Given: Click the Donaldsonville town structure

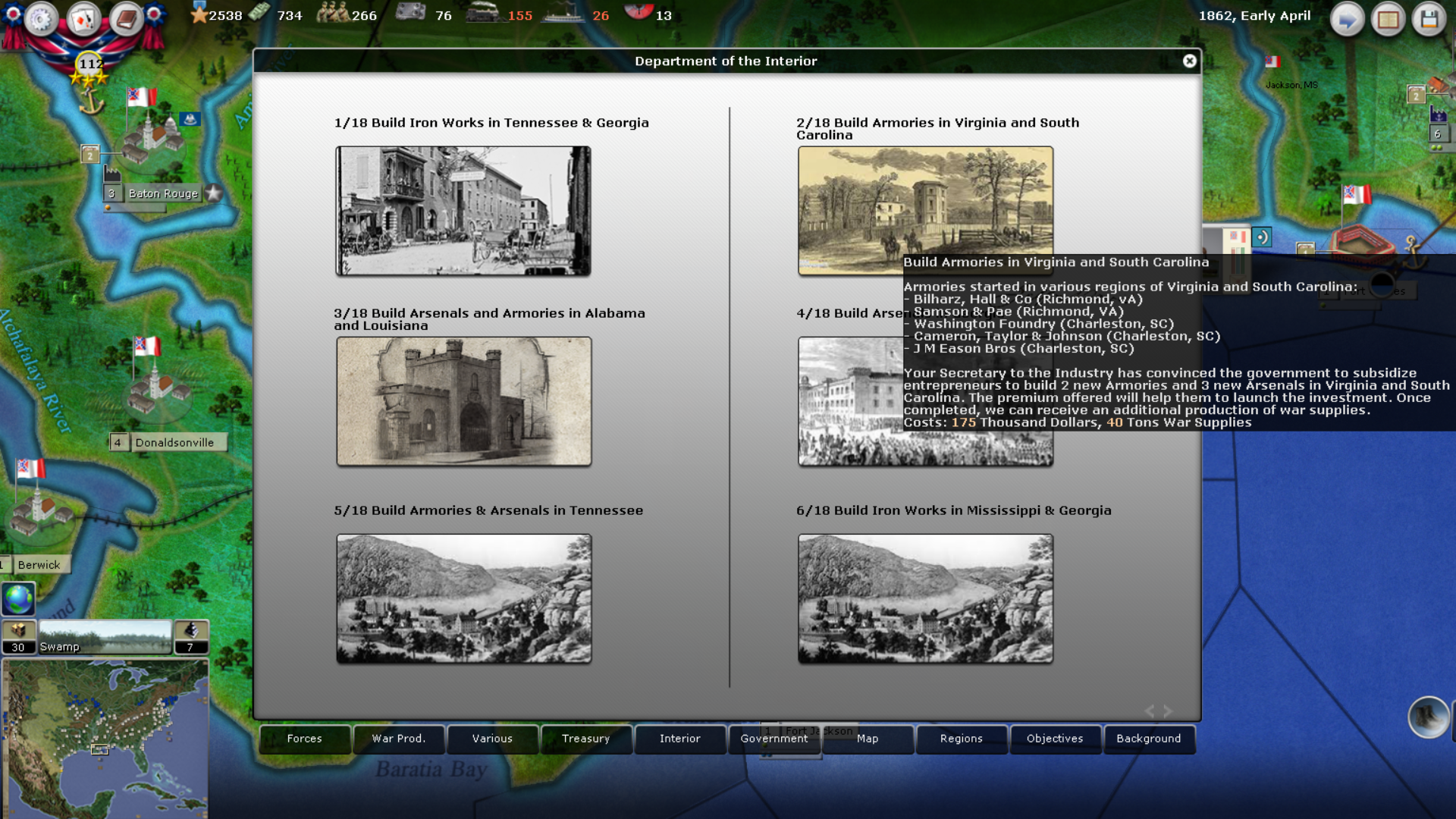Looking at the screenshot, I should tap(159, 388).
